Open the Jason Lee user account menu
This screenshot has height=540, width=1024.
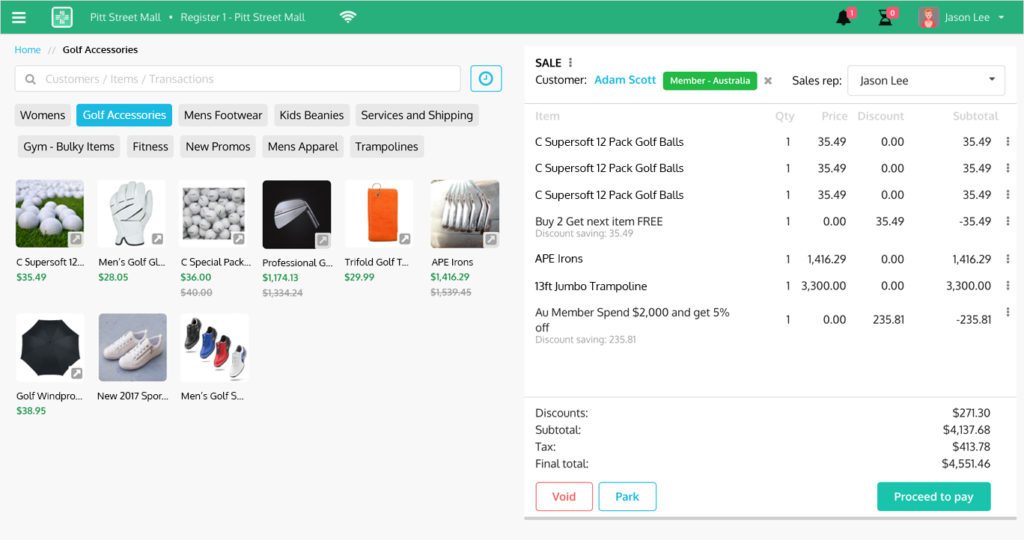(x=965, y=17)
